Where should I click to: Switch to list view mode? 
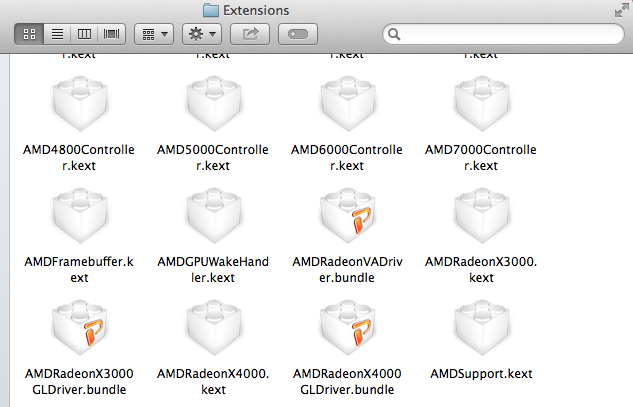[57, 34]
